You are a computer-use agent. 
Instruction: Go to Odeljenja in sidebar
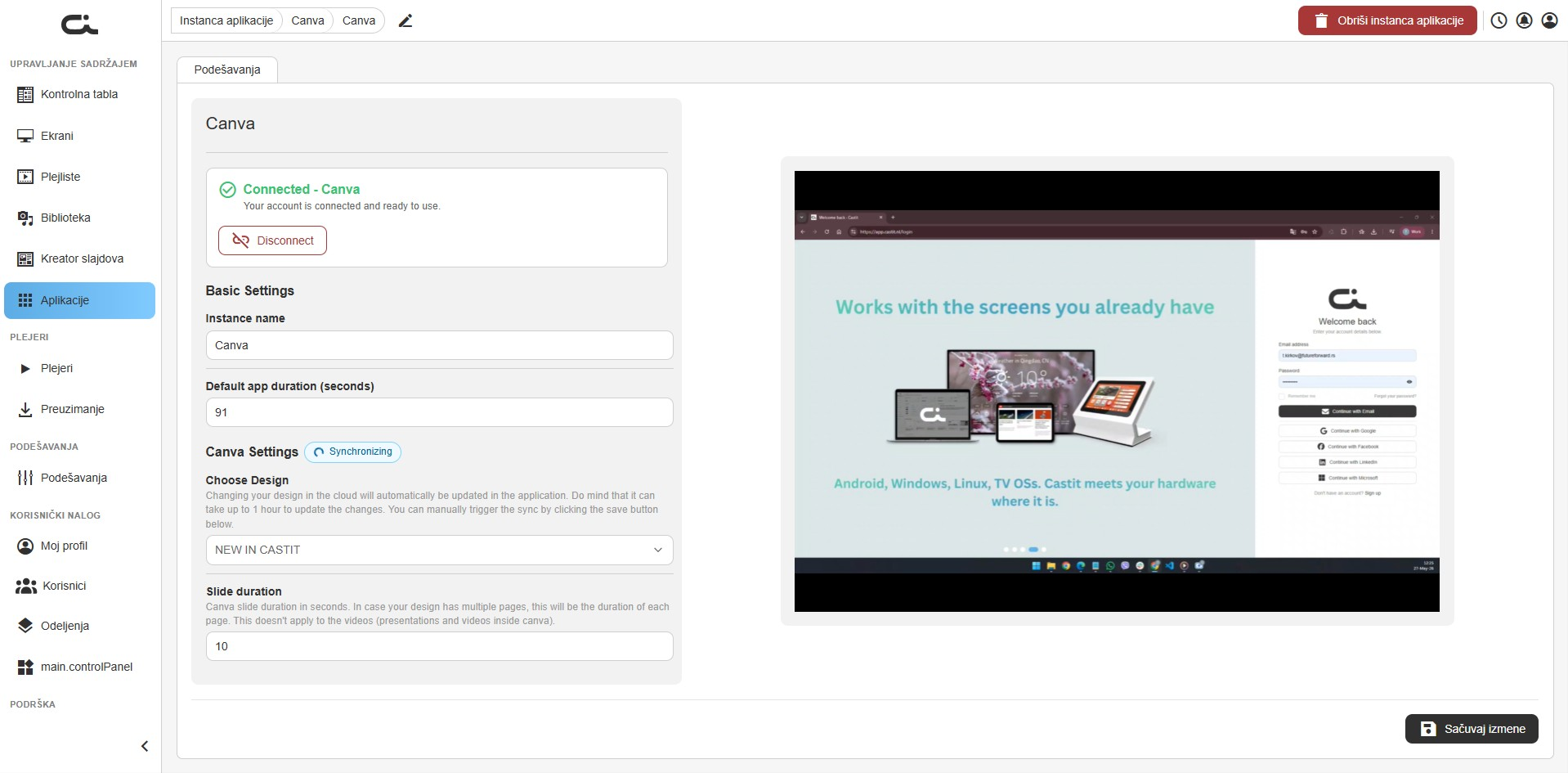79,626
